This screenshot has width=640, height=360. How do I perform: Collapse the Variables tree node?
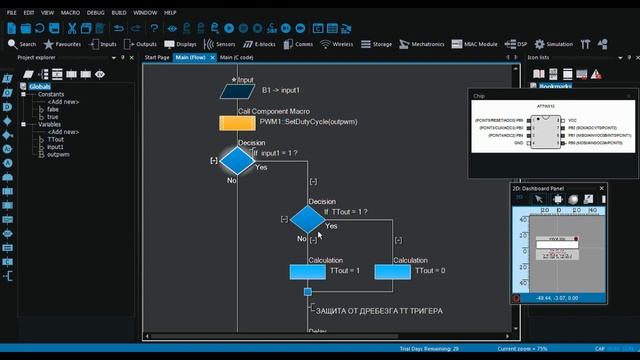(24, 124)
